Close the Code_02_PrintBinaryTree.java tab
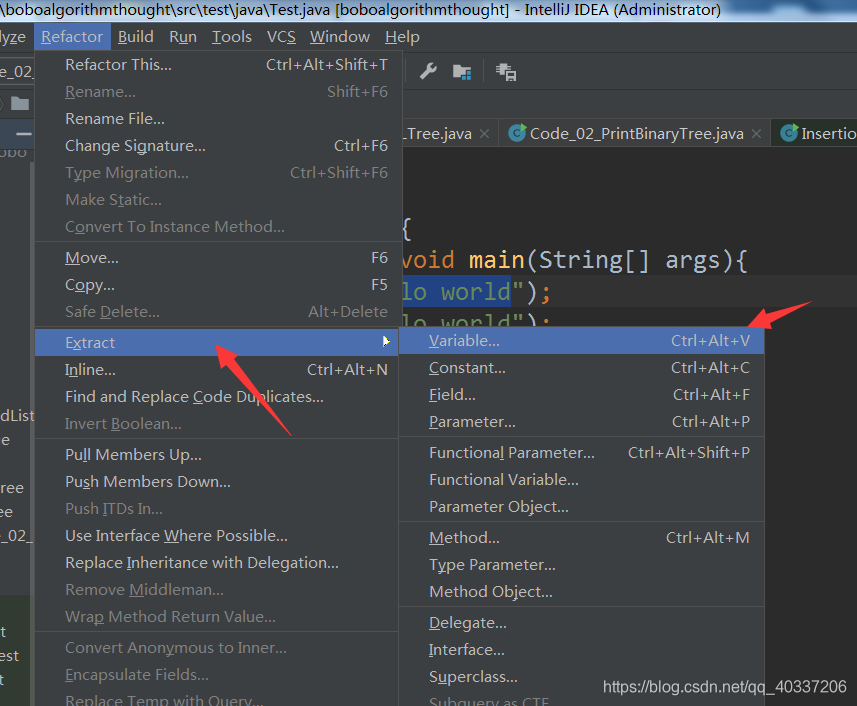Viewport: 857px width, 706px height. pyautogui.click(x=756, y=133)
